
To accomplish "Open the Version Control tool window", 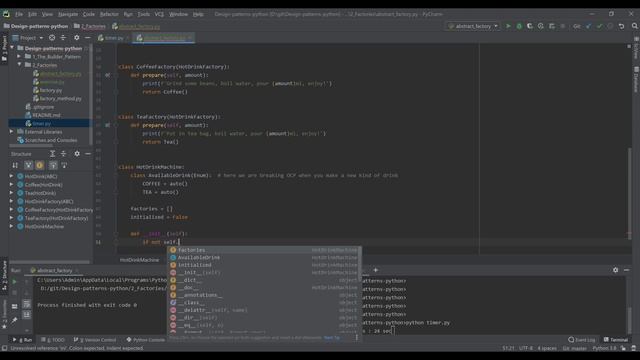I will coord(95,340).
